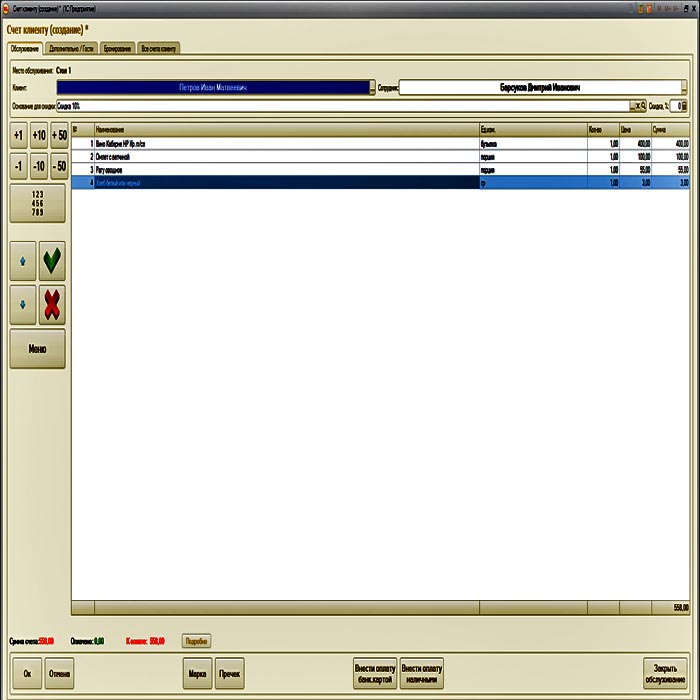Click the magnifier search icon in Основание для скидки
700x700 pixels.
643,105
